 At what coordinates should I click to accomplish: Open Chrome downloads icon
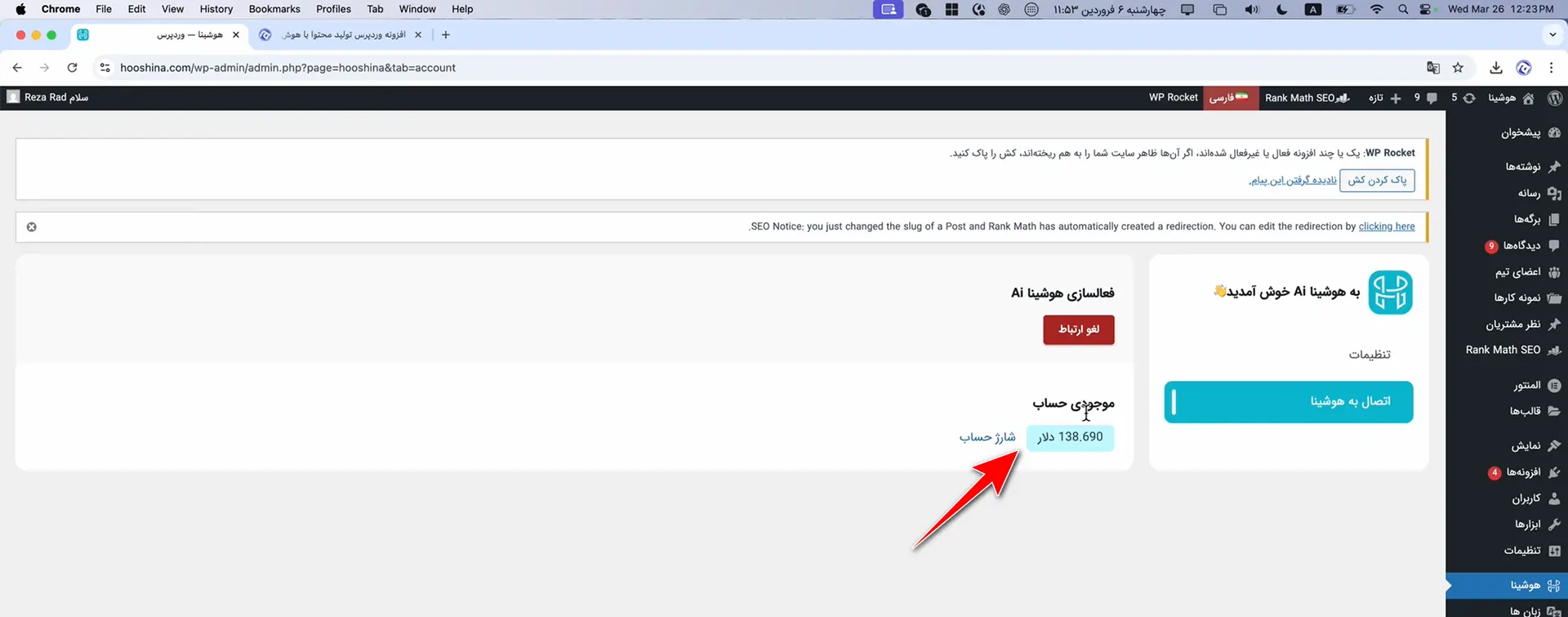click(x=1495, y=68)
